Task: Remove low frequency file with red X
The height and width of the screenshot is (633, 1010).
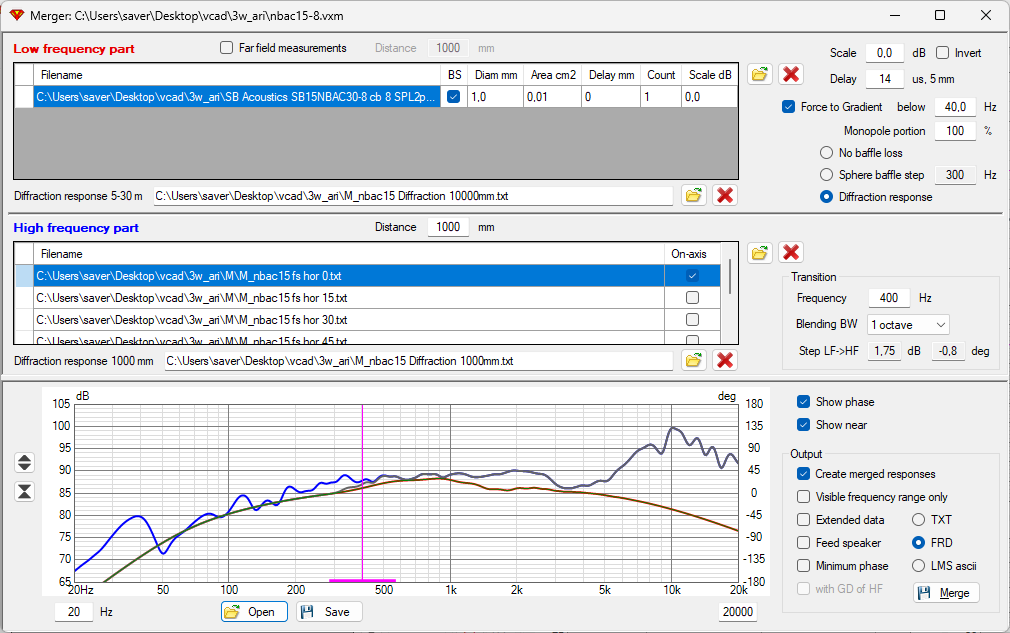Action: [791, 74]
